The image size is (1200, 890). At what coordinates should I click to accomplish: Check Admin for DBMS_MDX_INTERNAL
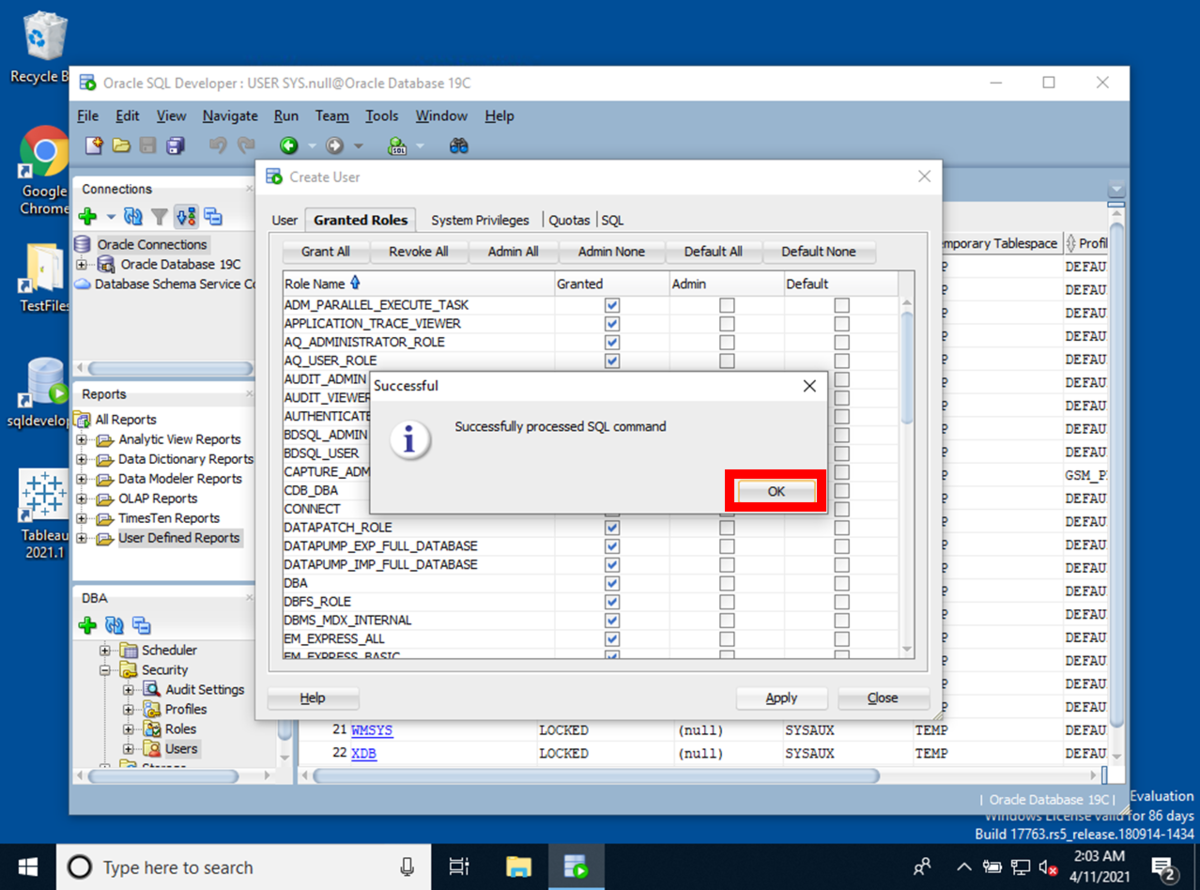727,620
